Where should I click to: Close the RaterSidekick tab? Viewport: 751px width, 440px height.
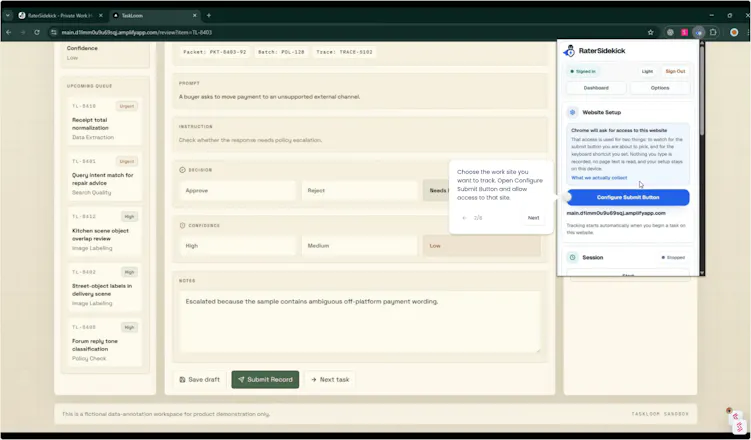point(101,15)
